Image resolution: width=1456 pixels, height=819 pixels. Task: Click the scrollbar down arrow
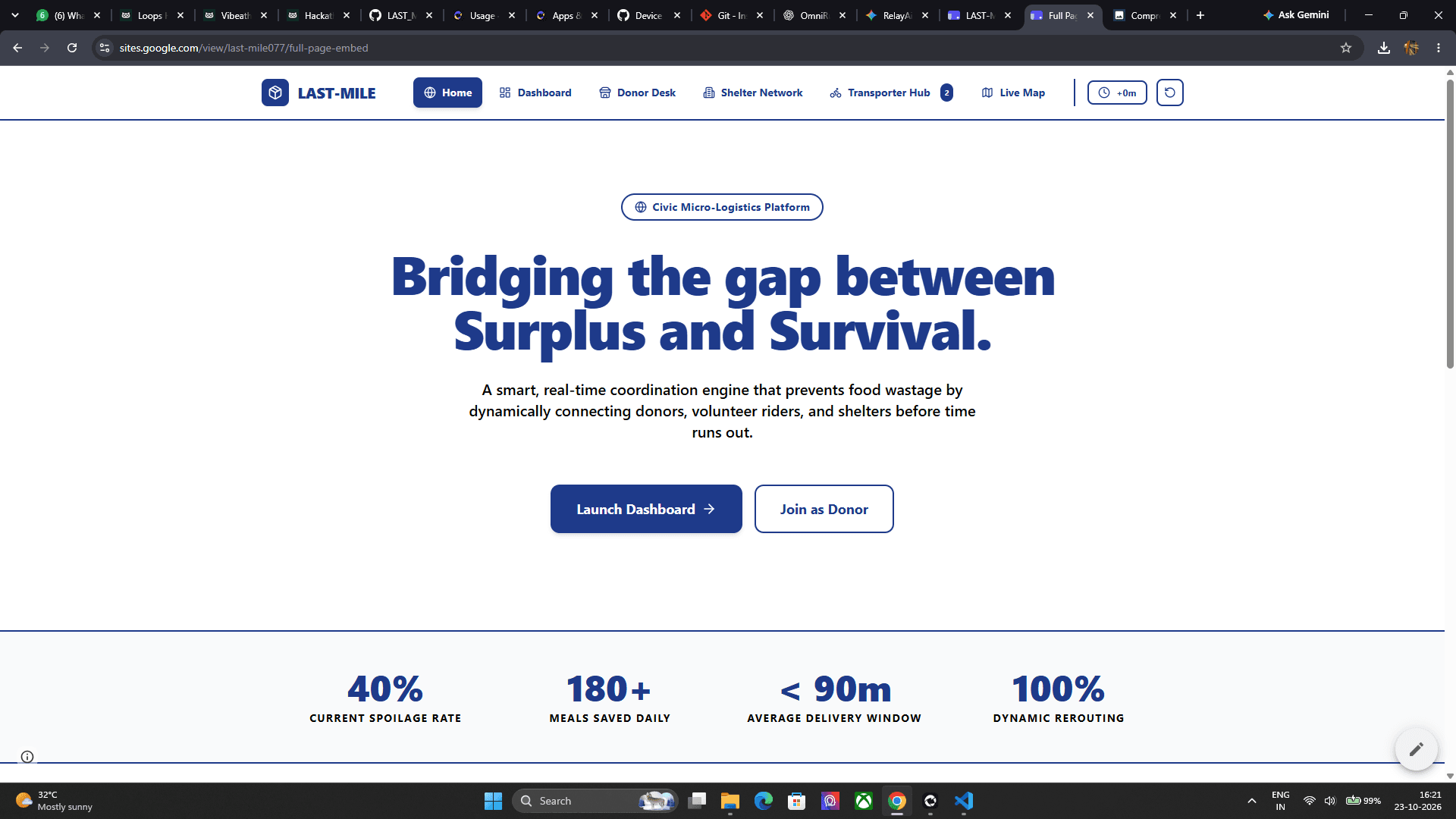pos(1450,776)
